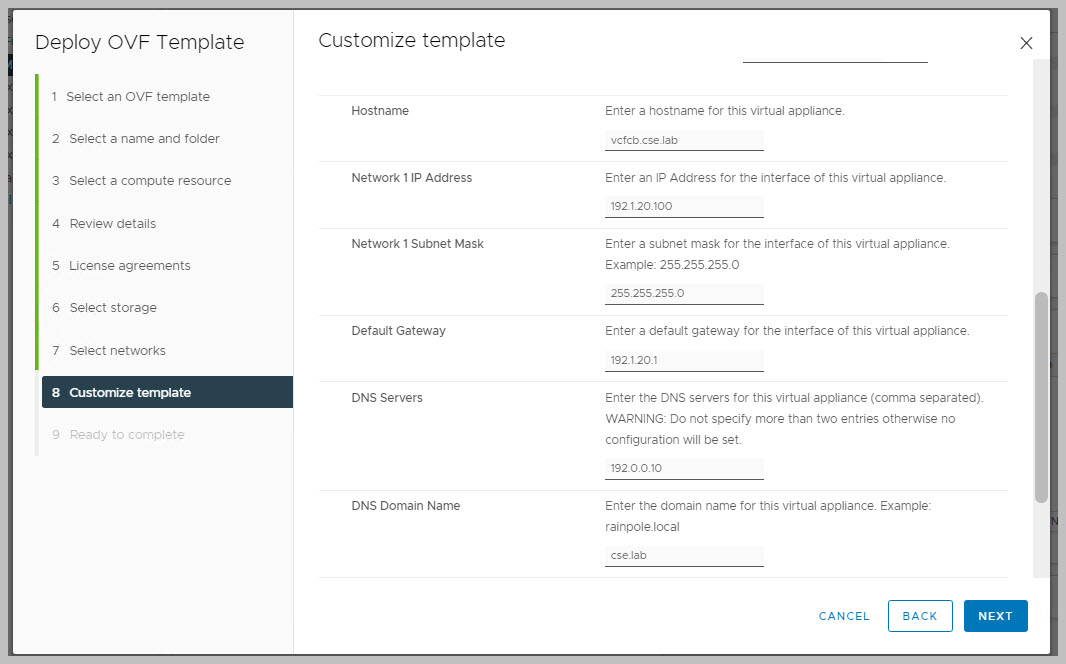Open step 5 License agreements
This screenshot has height=664, width=1066.
click(x=129, y=266)
